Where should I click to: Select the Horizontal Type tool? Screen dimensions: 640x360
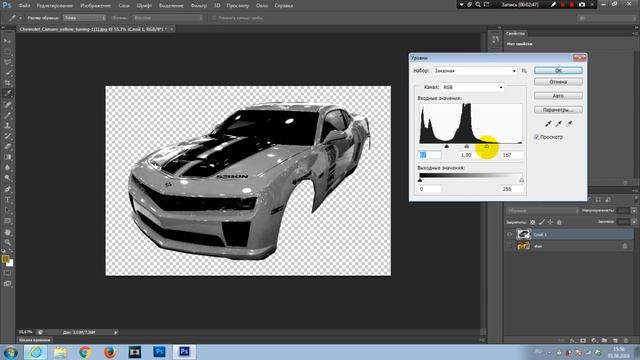7,200
